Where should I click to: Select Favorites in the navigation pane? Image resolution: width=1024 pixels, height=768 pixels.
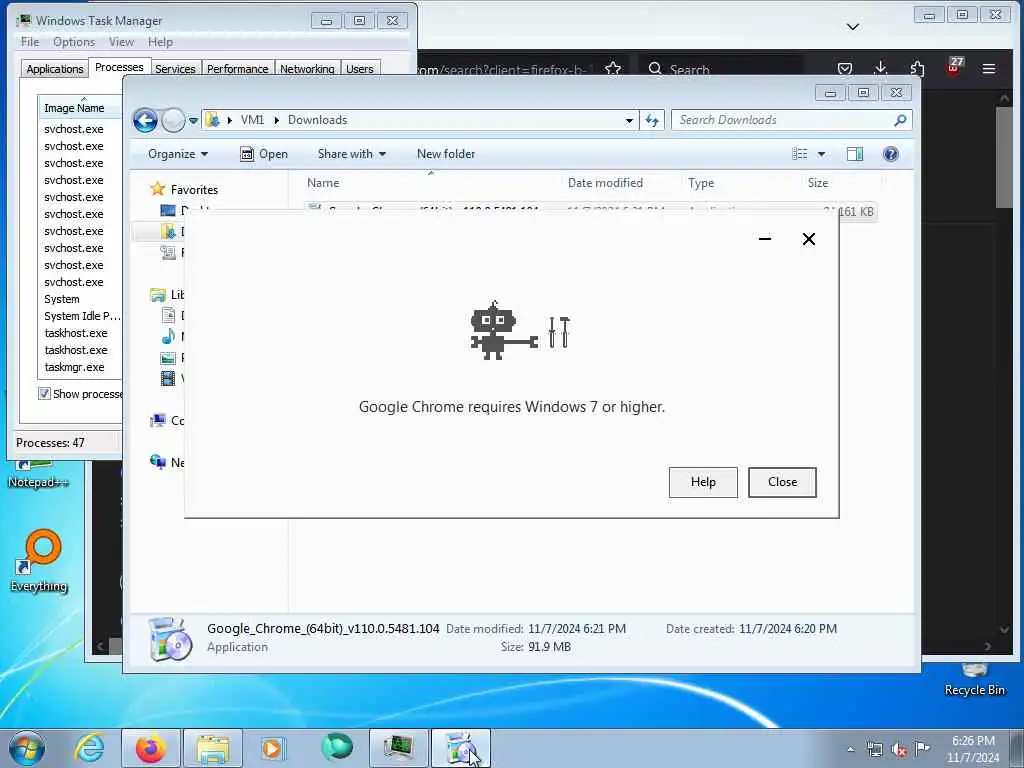[x=194, y=190]
